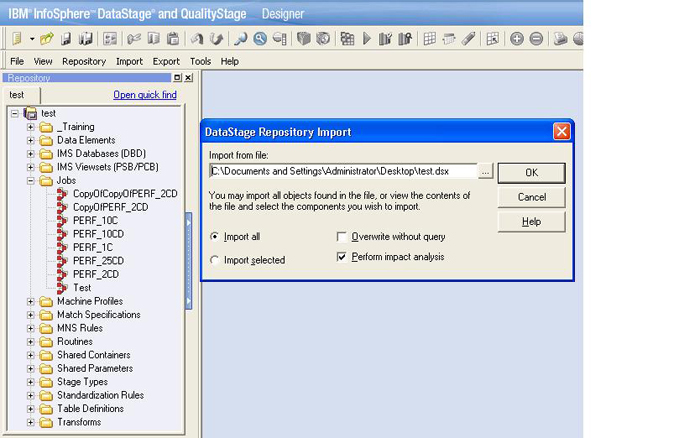
Task: Click the Shared container disc icon
Action: [x=323, y=39]
